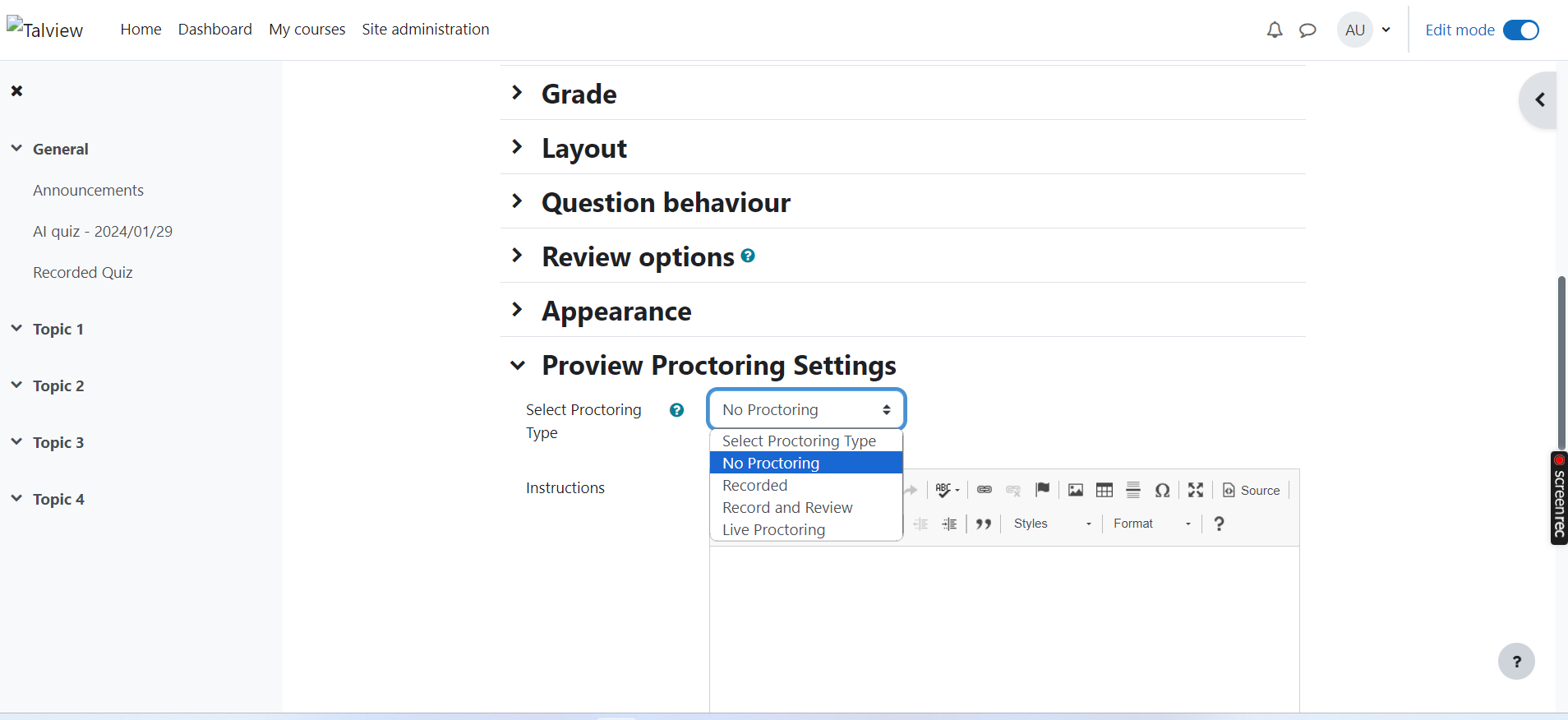Screen dimensions: 1568x720
Task: Click help icon next to Review options
Action: (748, 256)
